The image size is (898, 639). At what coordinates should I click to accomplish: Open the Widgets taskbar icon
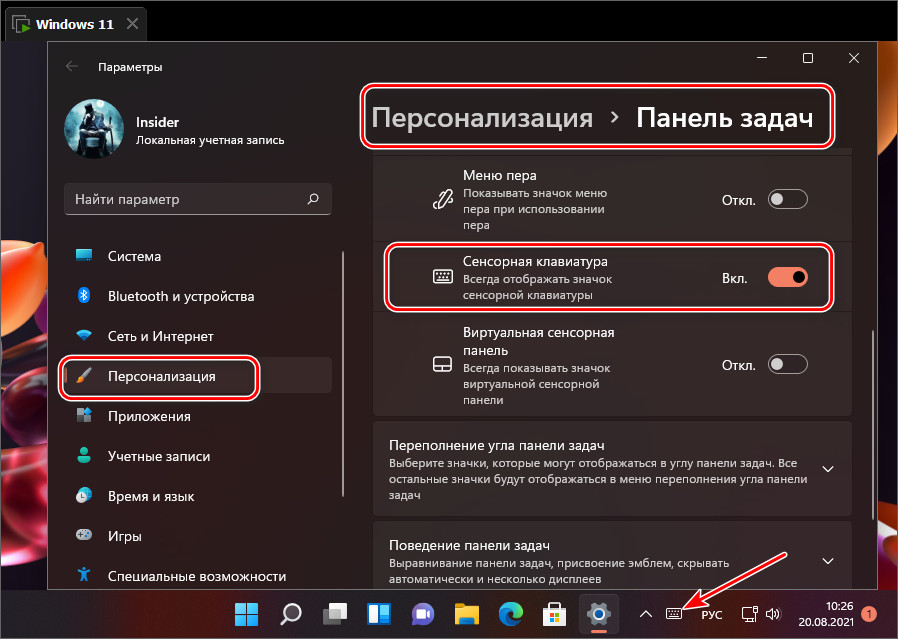pos(377,614)
